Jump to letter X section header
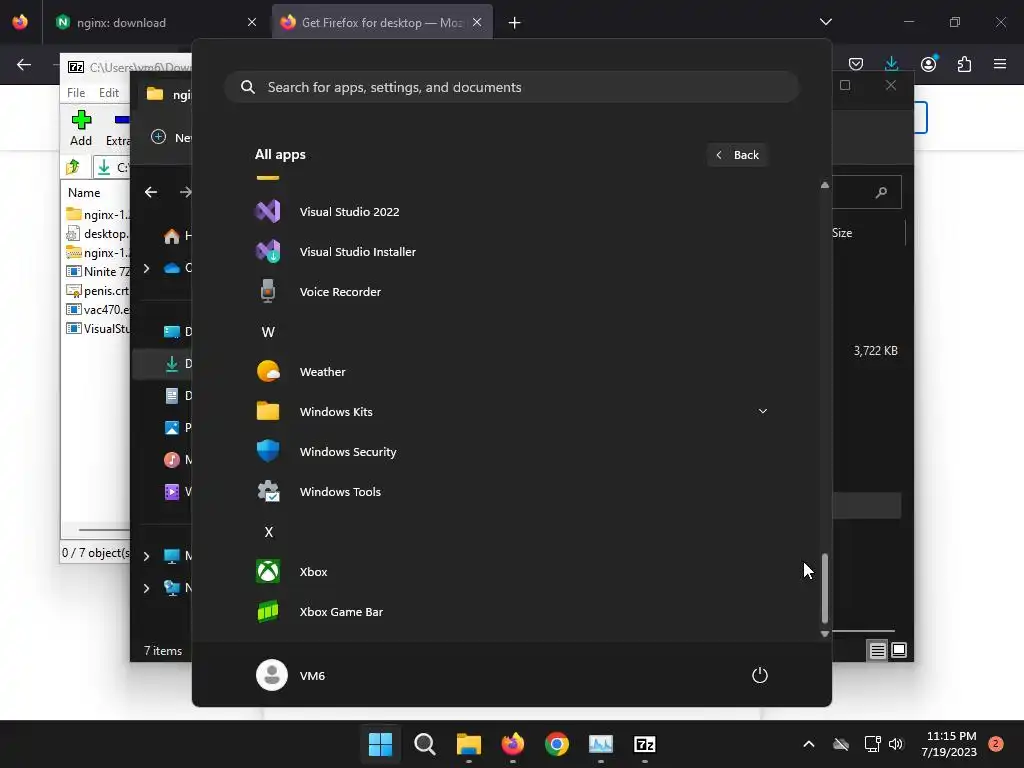1024x768 pixels. pos(268,532)
